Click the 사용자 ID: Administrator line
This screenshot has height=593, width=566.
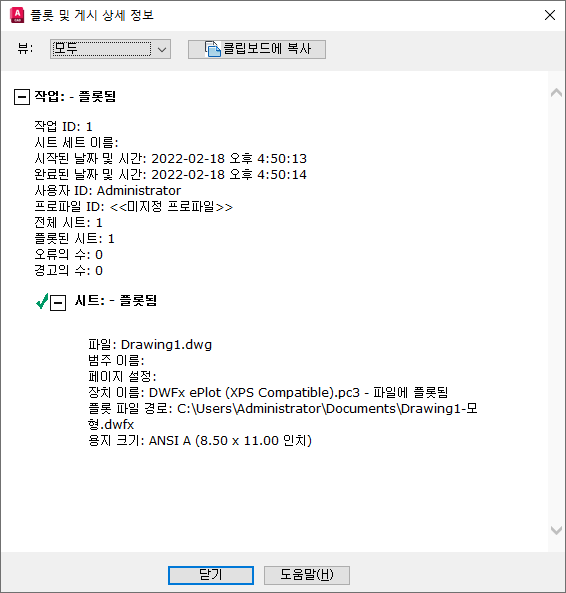108,190
